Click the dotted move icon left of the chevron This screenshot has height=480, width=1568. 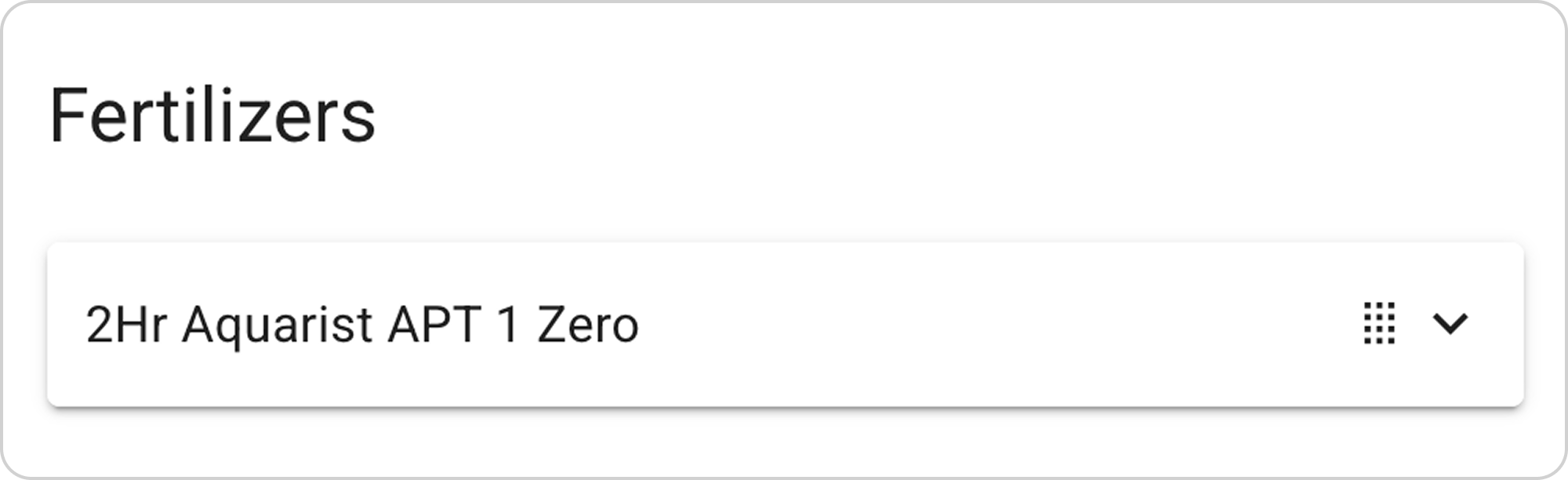tap(1379, 323)
